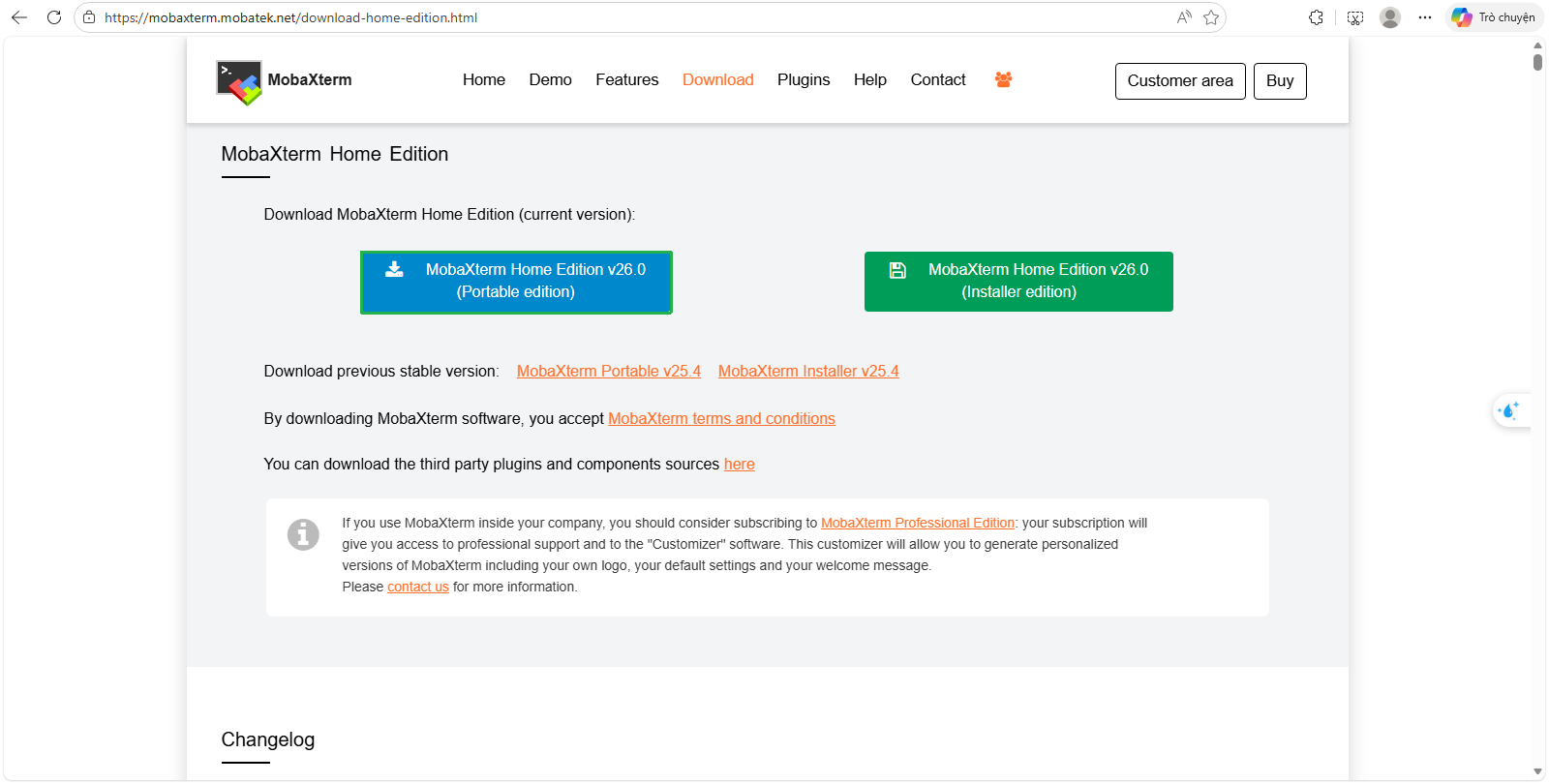Open the Help navigation item
1549x784 pixels.
click(x=870, y=79)
